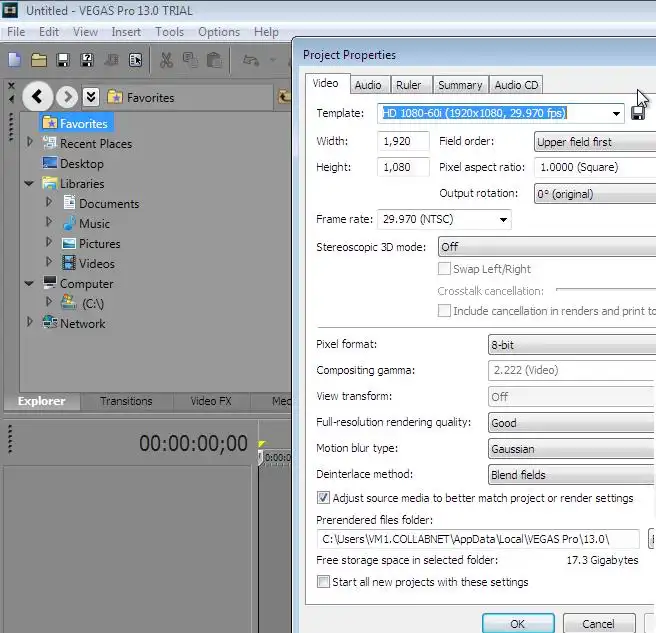
Task: Click the Crosstalk cancellation slider
Action: click(605, 289)
